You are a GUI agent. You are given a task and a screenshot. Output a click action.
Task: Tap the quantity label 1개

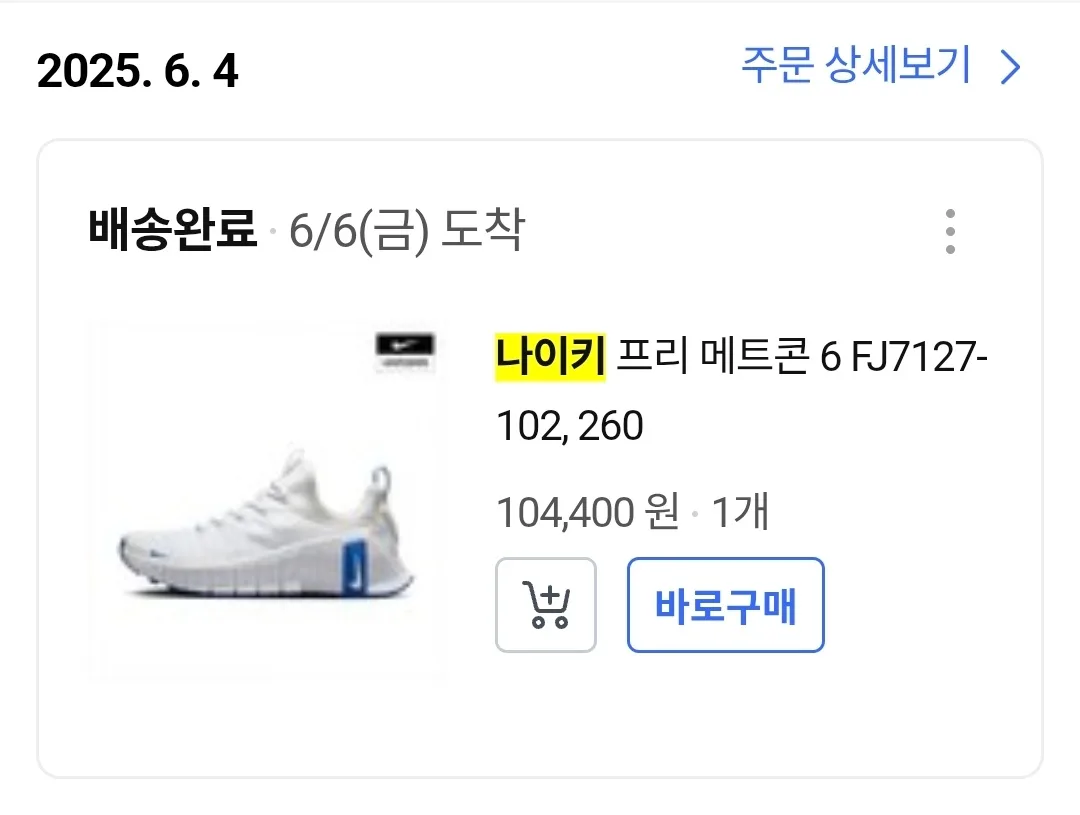(740, 514)
